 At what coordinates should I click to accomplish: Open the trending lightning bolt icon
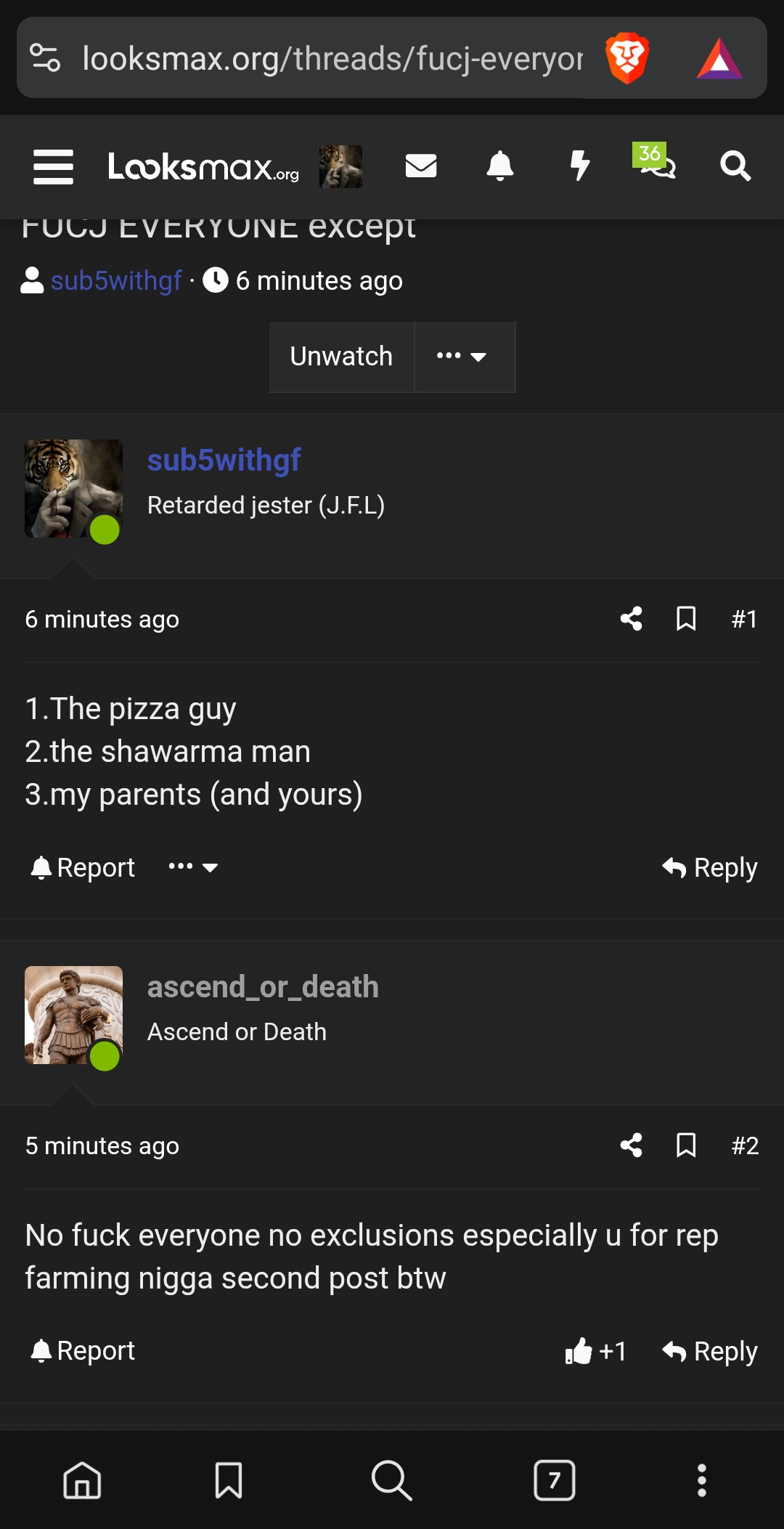(579, 166)
